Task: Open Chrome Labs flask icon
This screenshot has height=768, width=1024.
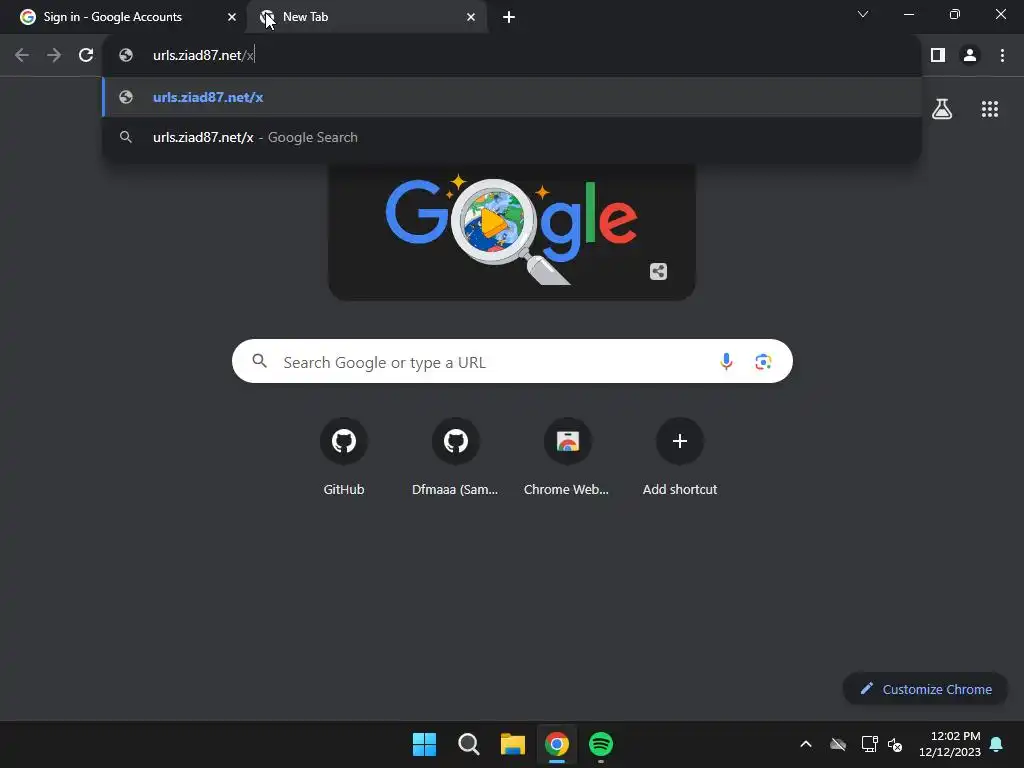Action: point(942,109)
